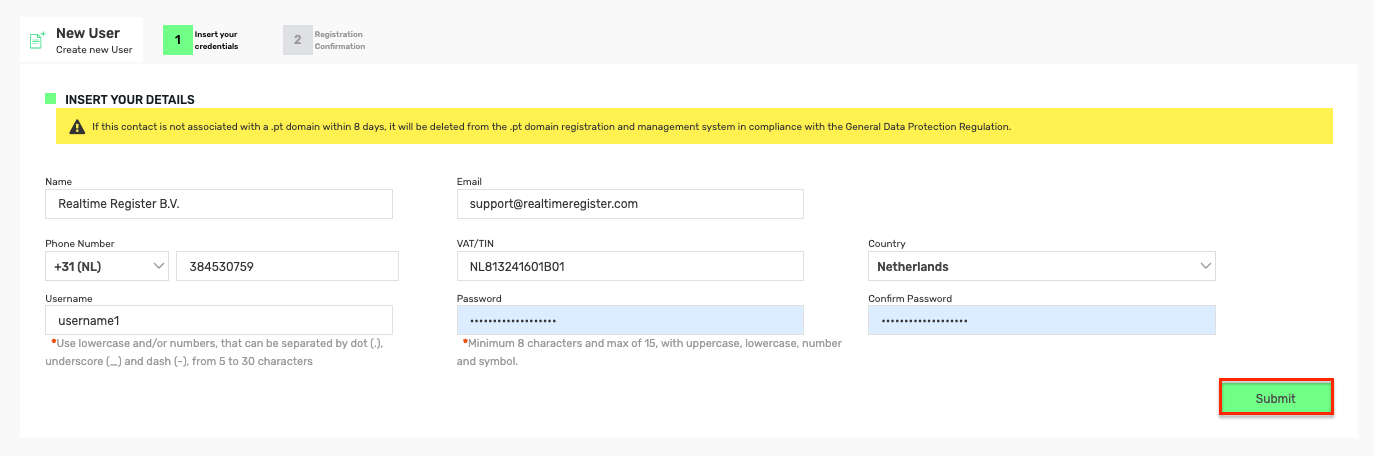Image resolution: width=1374 pixels, height=456 pixels.
Task: Click the phone number field with 384530759
Action: point(287,266)
